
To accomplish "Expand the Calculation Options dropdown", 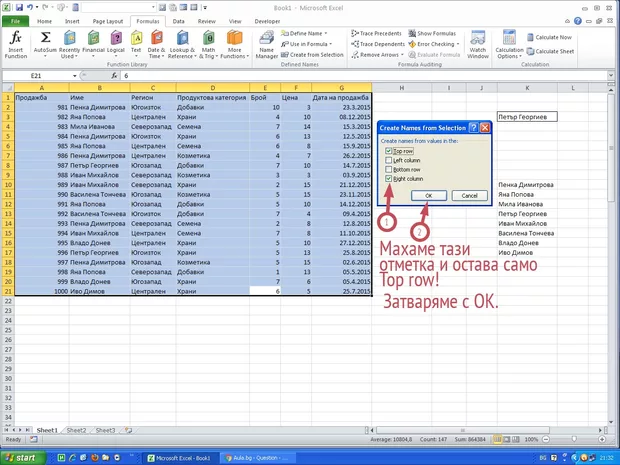I will [x=508, y=45].
